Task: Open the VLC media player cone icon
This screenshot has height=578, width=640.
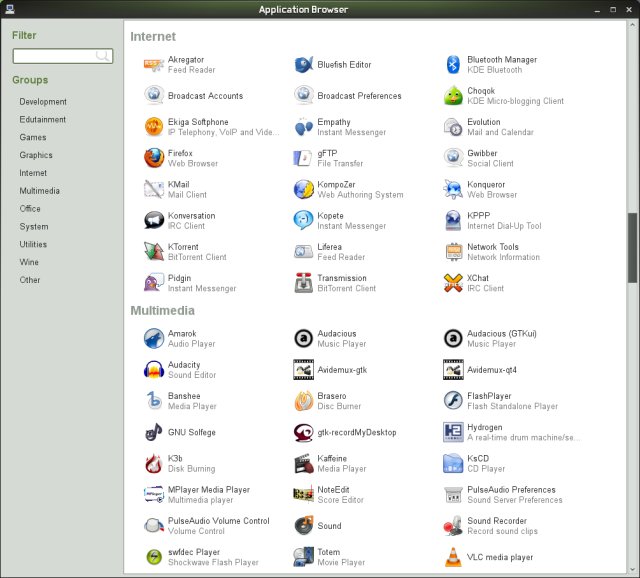Action: (453, 557)
